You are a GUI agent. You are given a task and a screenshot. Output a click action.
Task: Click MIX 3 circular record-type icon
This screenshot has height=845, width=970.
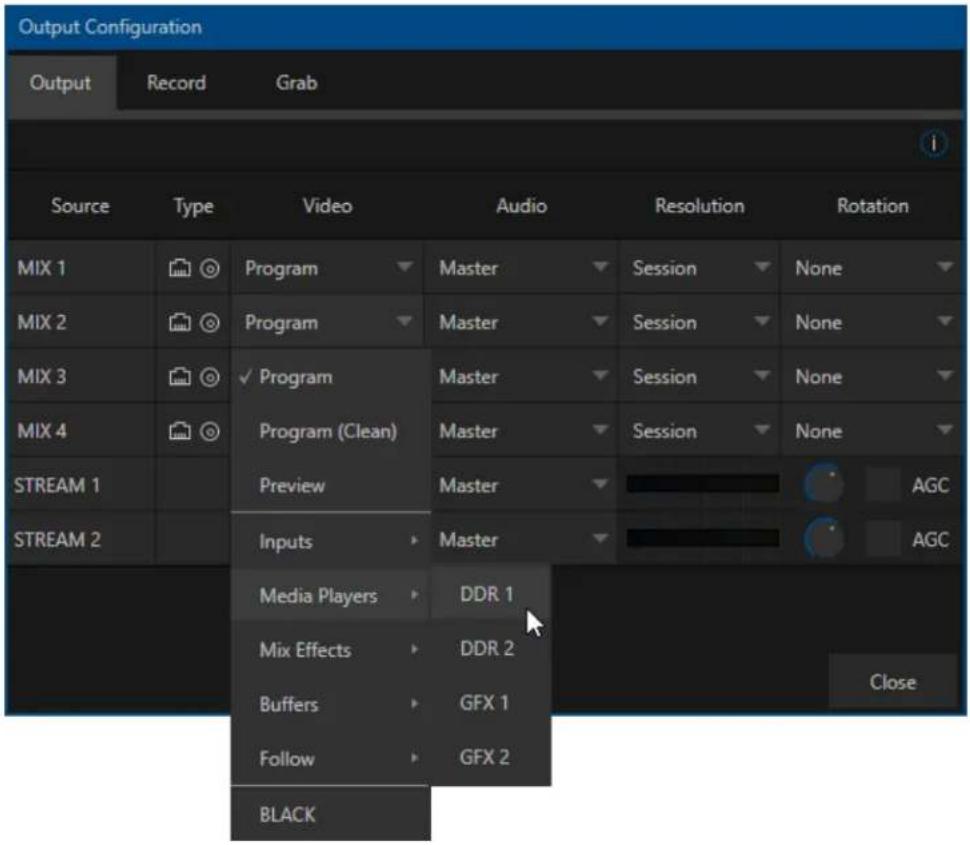210,377
